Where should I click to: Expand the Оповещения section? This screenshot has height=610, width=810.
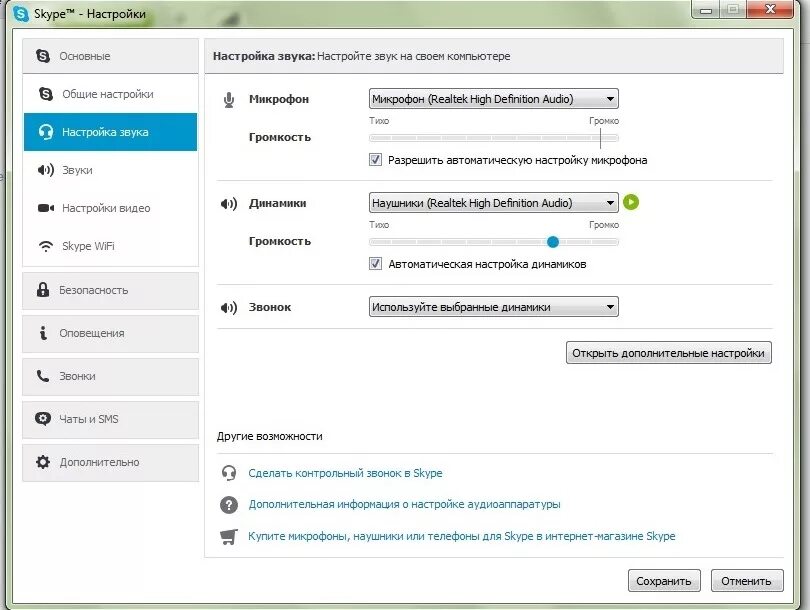[111, 333]
